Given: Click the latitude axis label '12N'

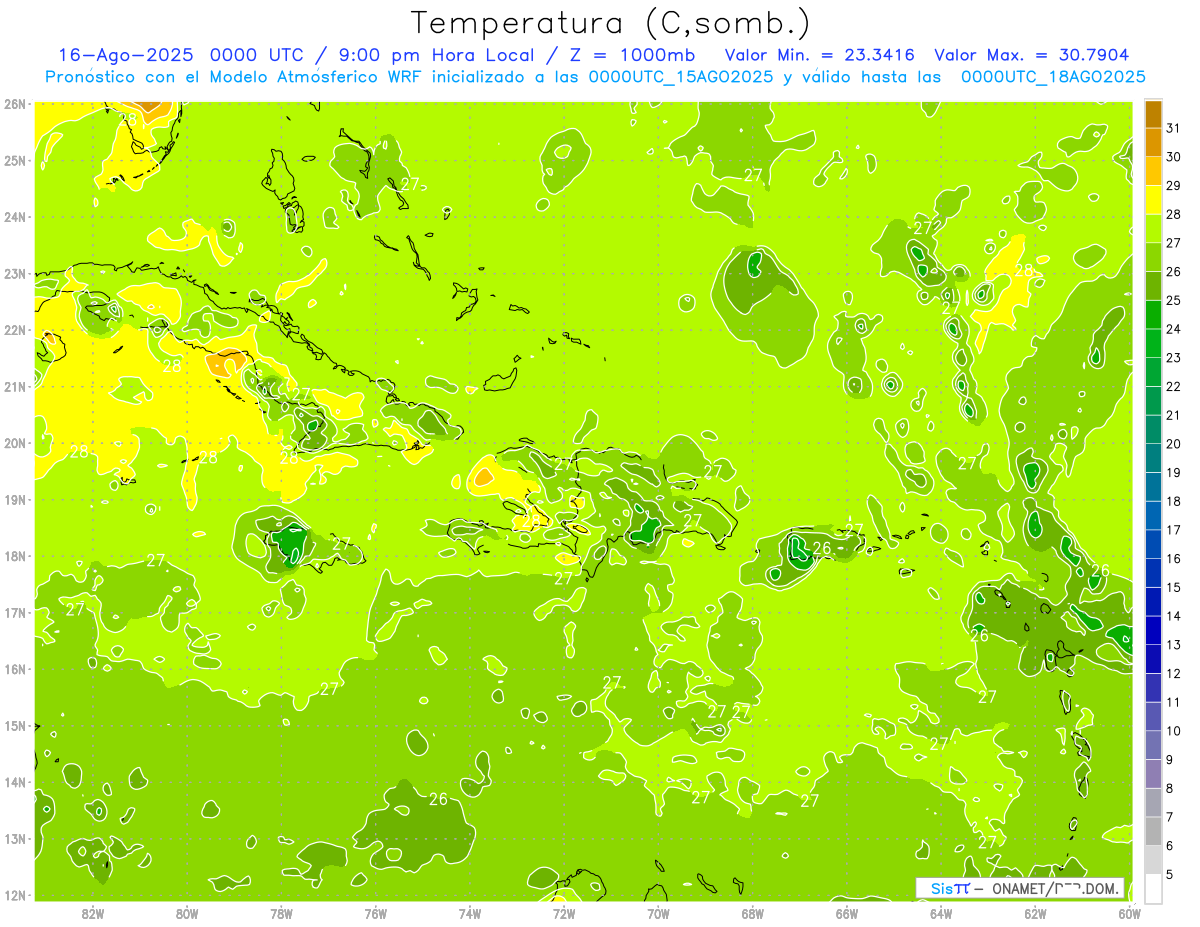Looking at the screenshot, I should tap(15, 895).
